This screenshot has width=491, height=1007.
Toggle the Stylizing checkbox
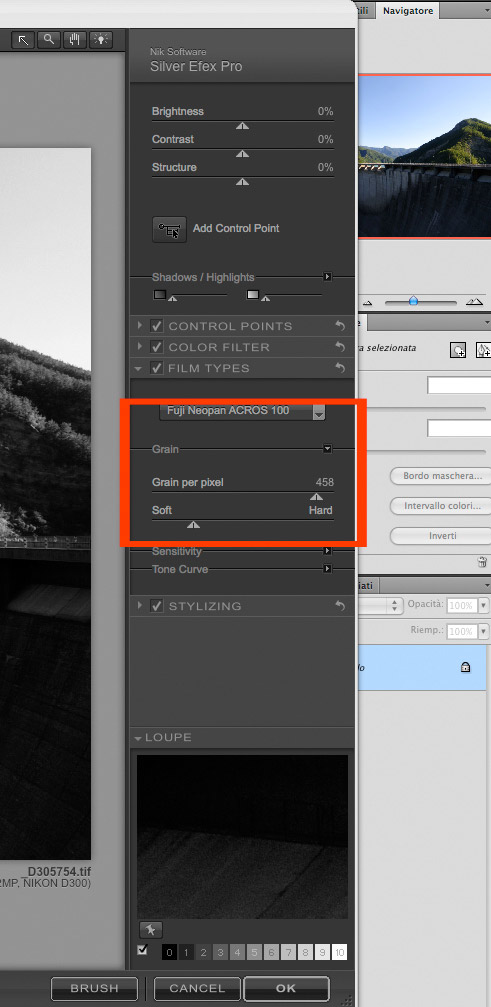click(157, 606)
